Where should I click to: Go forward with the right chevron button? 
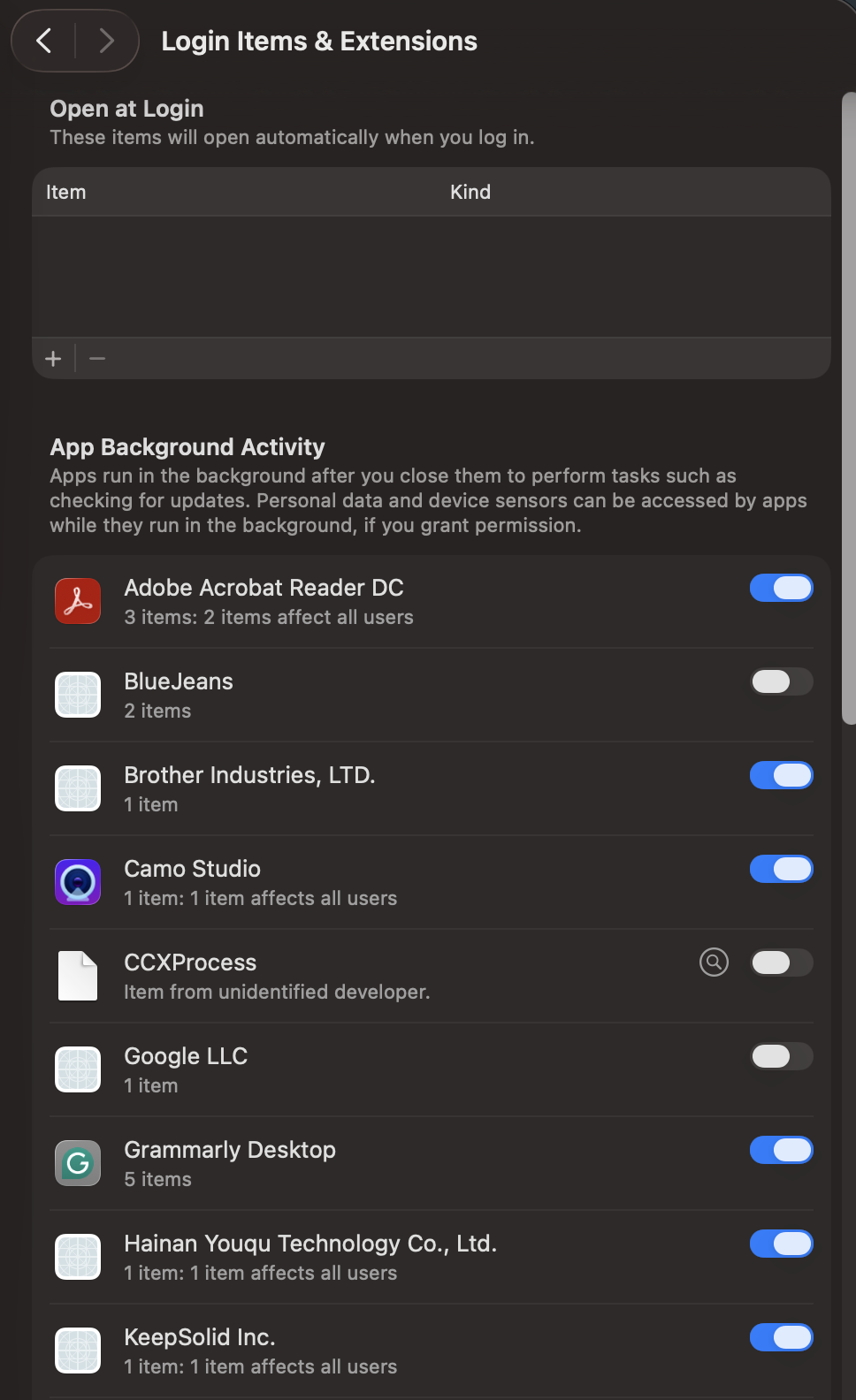pyautogui.click(x=106, y=41)
